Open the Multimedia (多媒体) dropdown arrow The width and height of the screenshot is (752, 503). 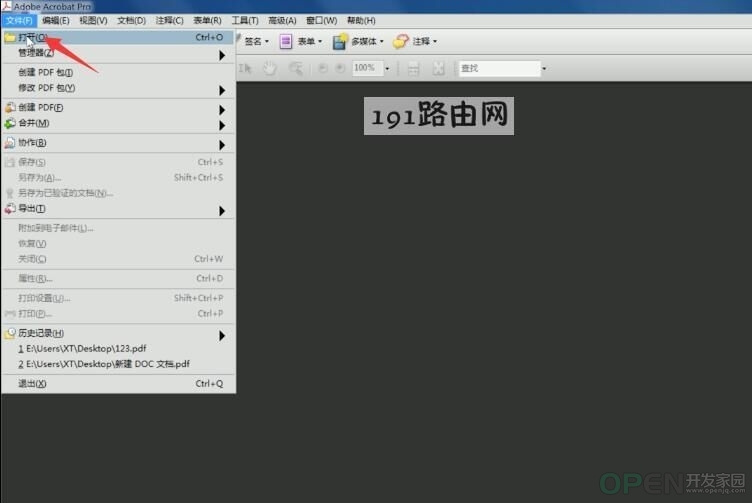pos(382,42)
